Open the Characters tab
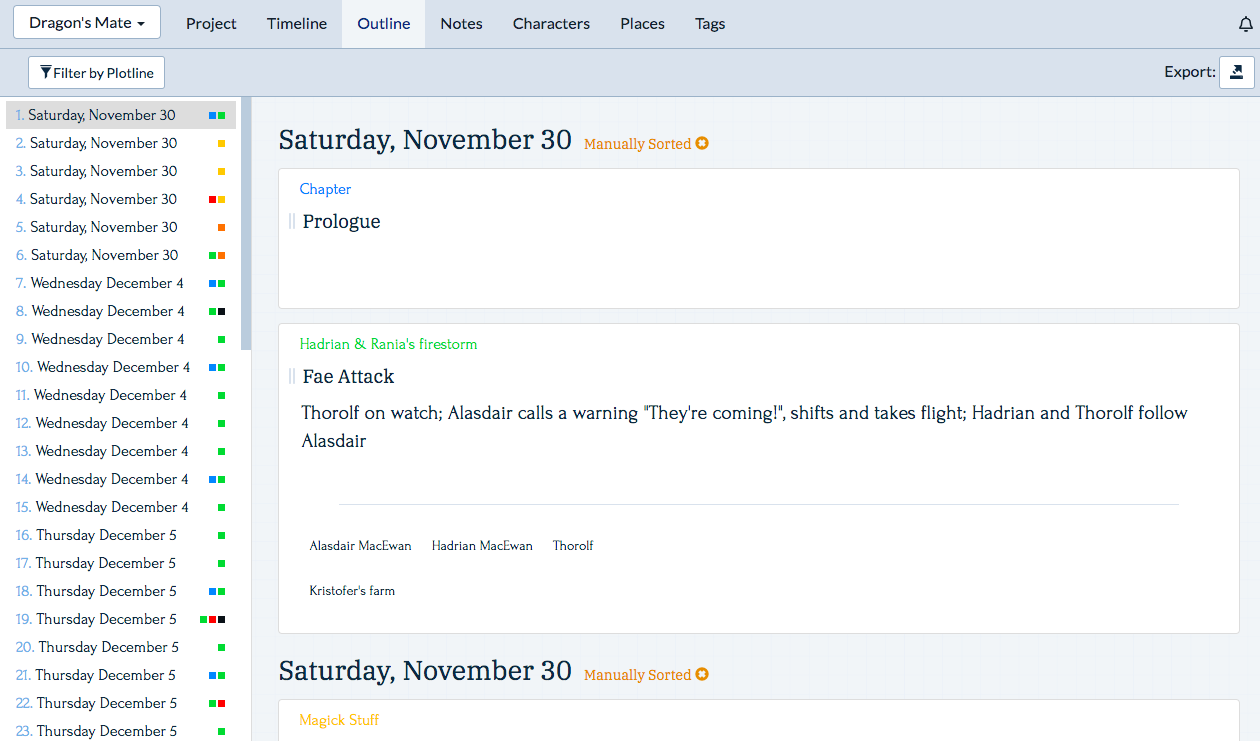The height and width of the screenshot is (741, 1260). [x=551, y=24]
